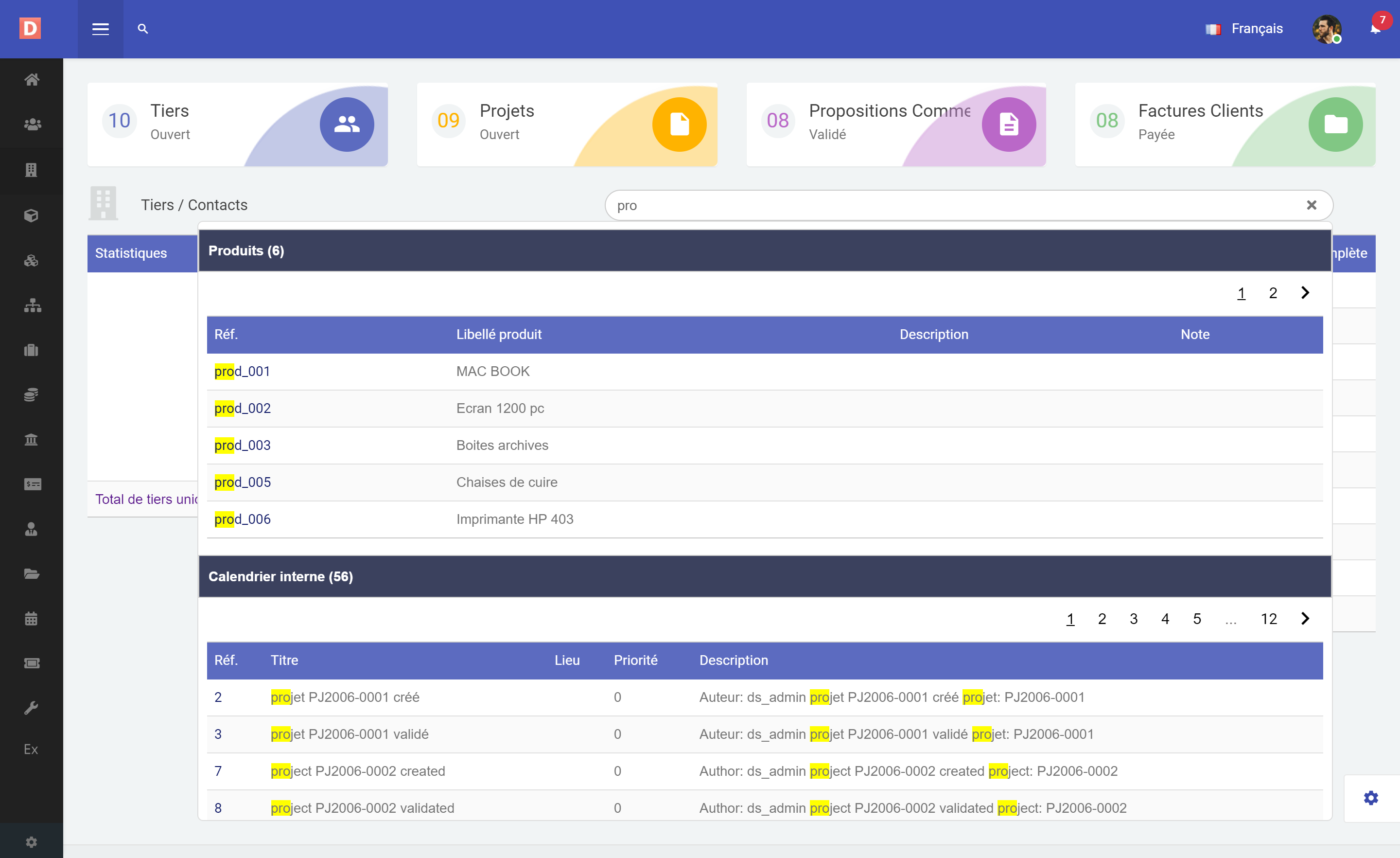Open the products box icon in sidebar
This screenshot has width=1400, height=858.
[x=32, y=215]
